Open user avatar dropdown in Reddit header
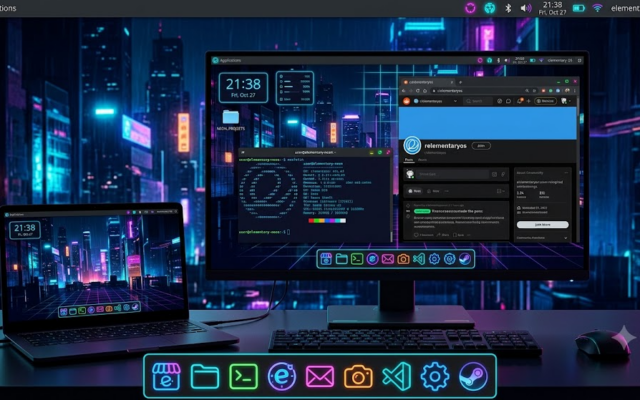Screen dimensions: 640x400 click(566, 101)
